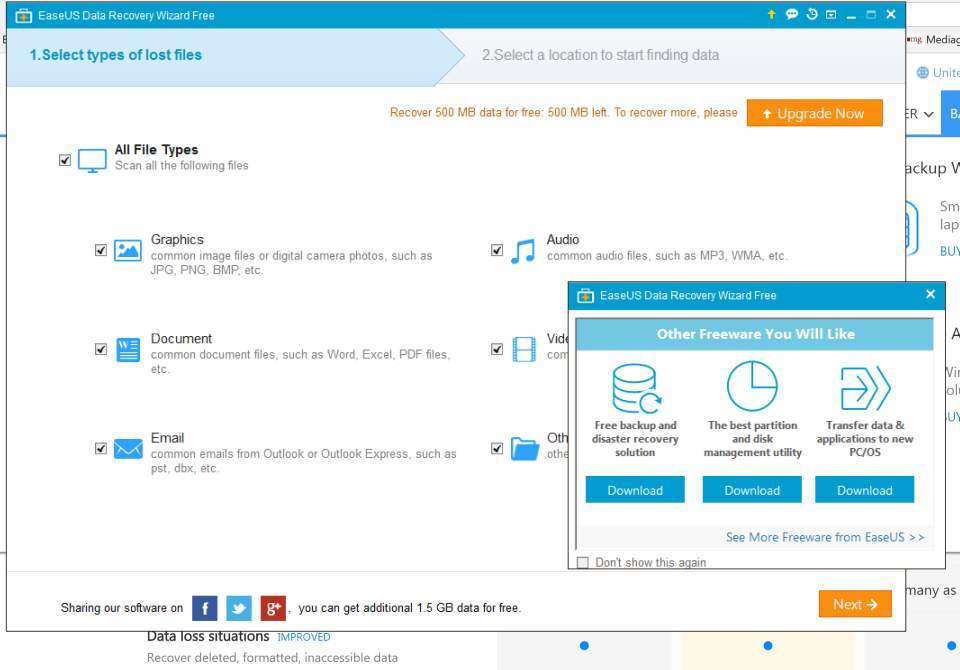Click the Video film strip icon
The width and height of the screenshot is (960, 670).
point(524,350)
